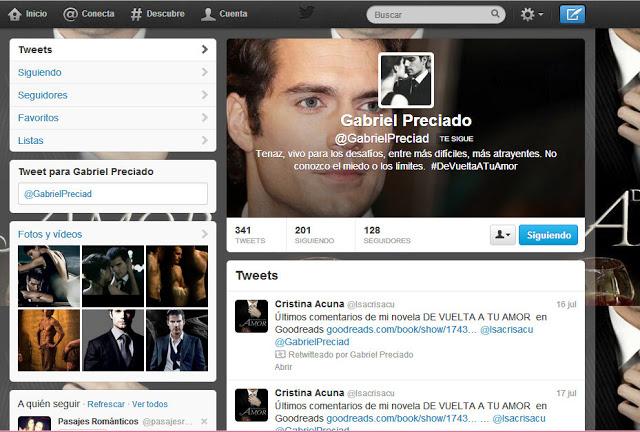The height and width of the screenshot is (432, 640).
Task: Click the tweet box containing @GabrielPreciad
Action: (112, 193)
